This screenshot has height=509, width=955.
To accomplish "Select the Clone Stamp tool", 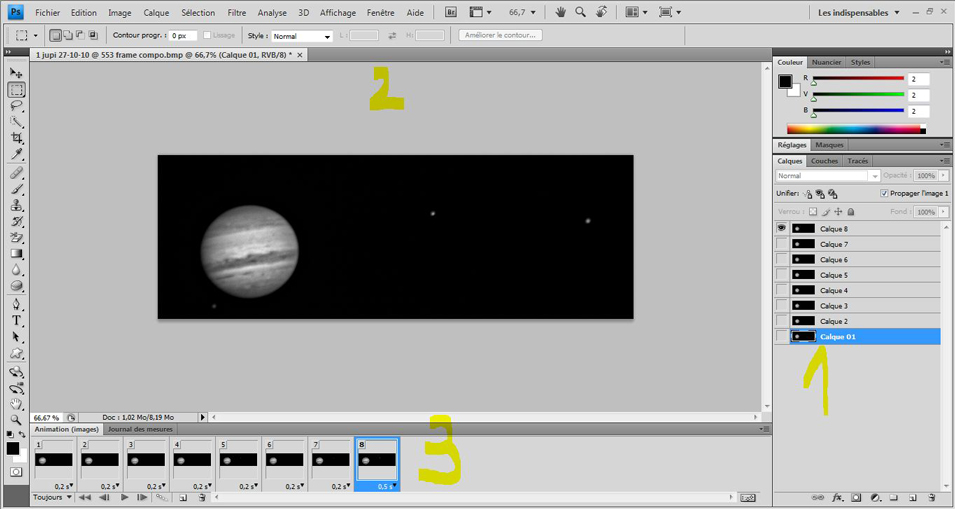I will [x=16, y=205].
